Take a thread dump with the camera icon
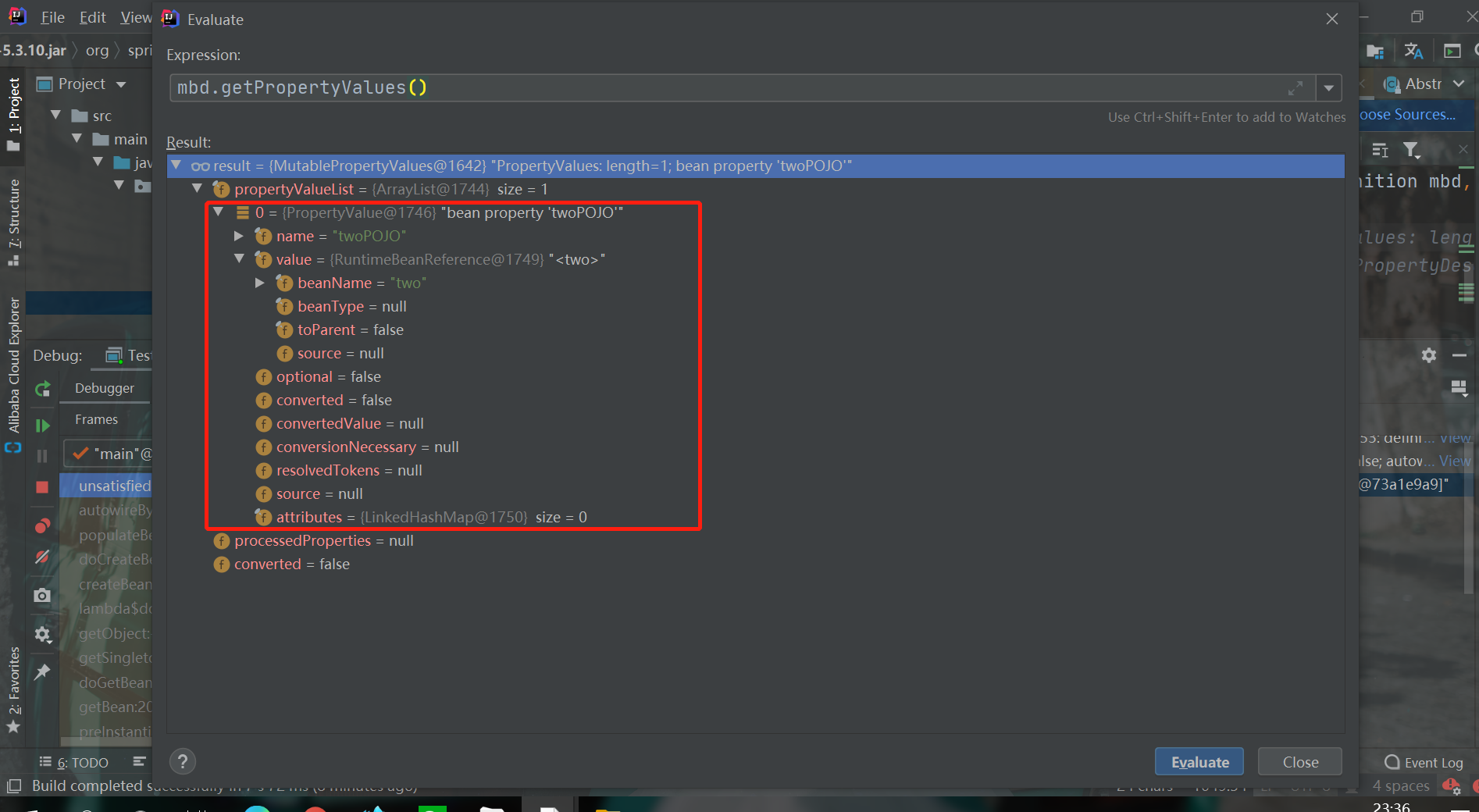Screen dimensions: 1479x812 (43, 595)
